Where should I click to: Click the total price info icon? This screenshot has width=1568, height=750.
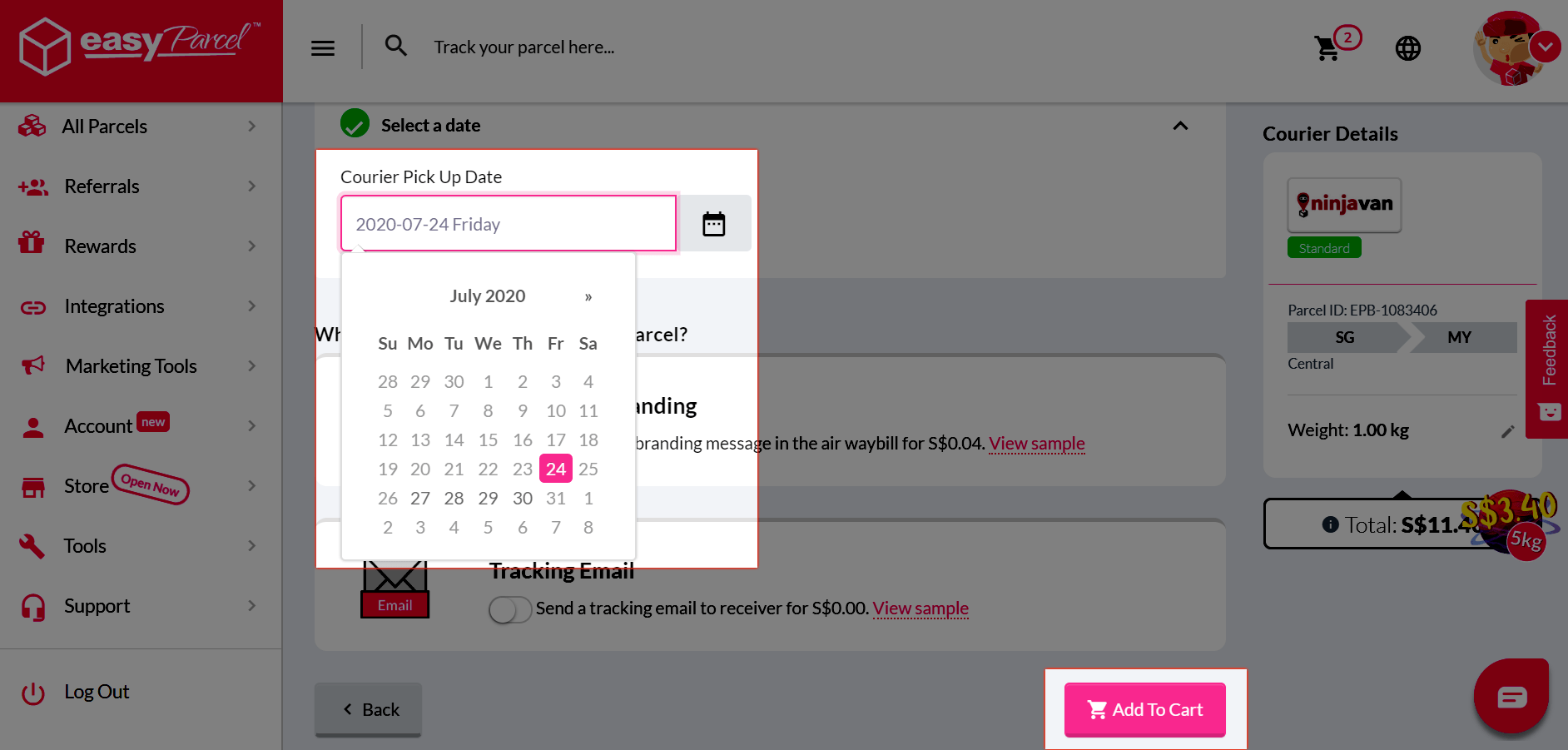point(1330,524)
